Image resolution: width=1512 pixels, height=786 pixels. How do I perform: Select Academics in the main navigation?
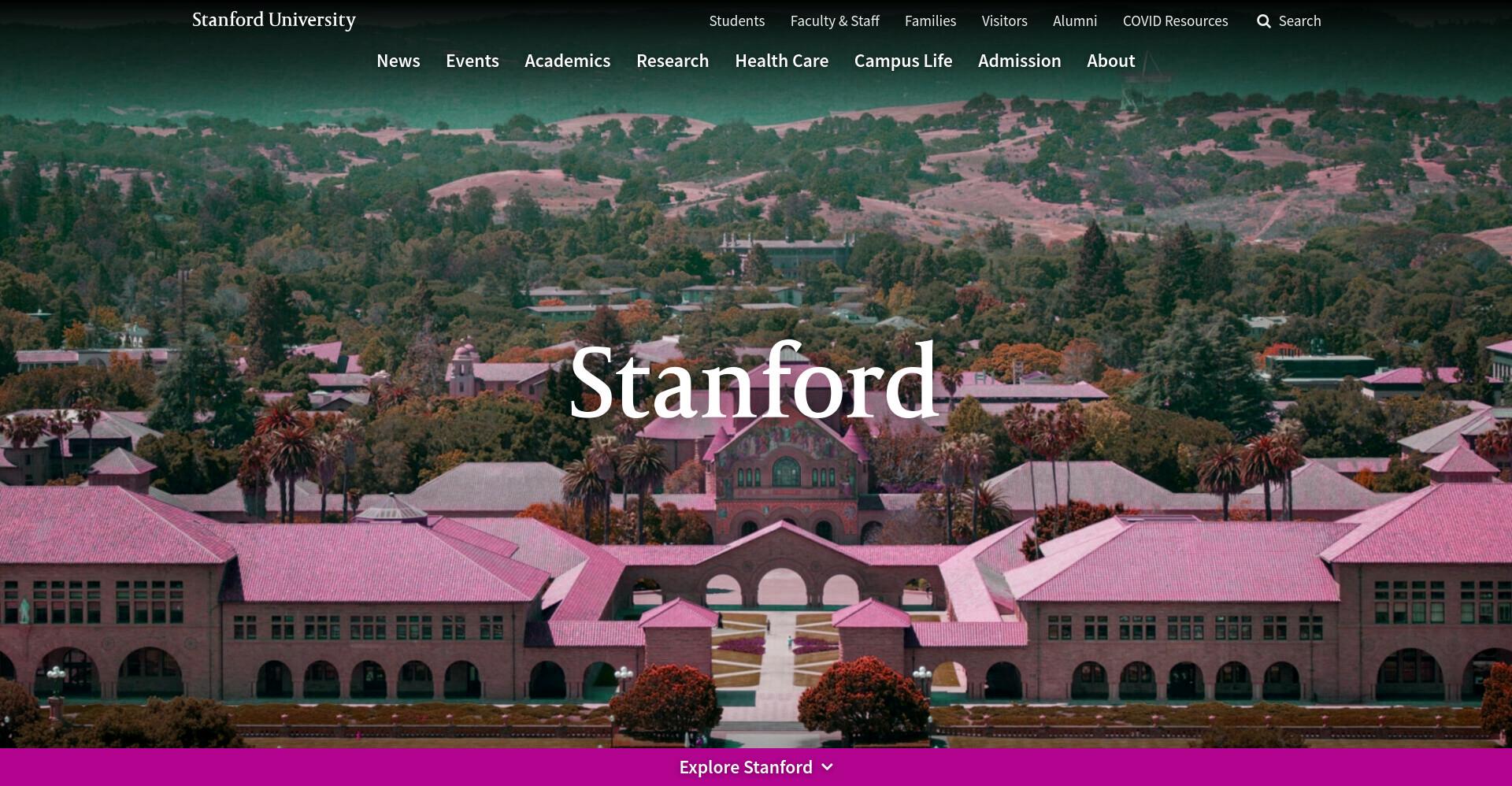568,61
